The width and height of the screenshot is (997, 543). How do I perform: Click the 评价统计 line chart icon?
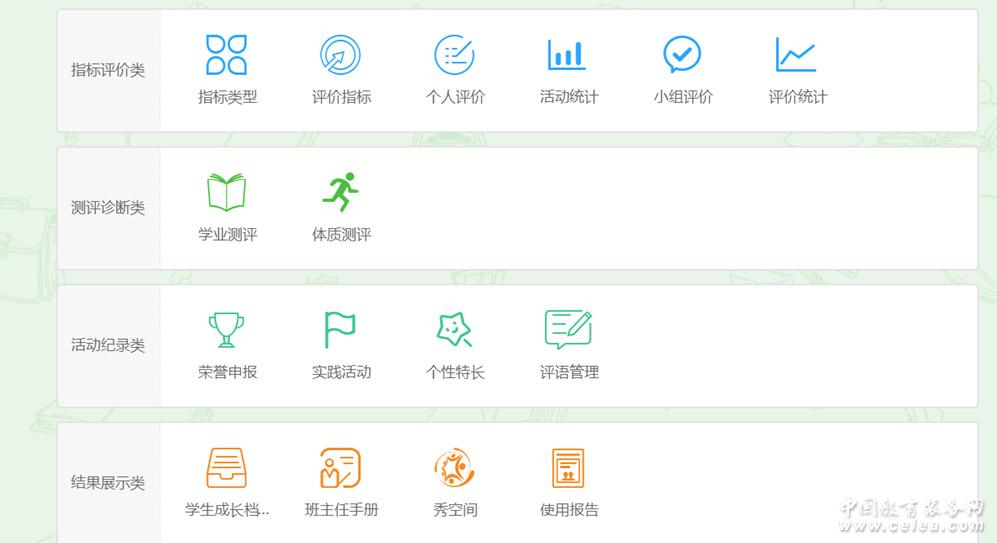pyautogui.click(x=796, y=55)
